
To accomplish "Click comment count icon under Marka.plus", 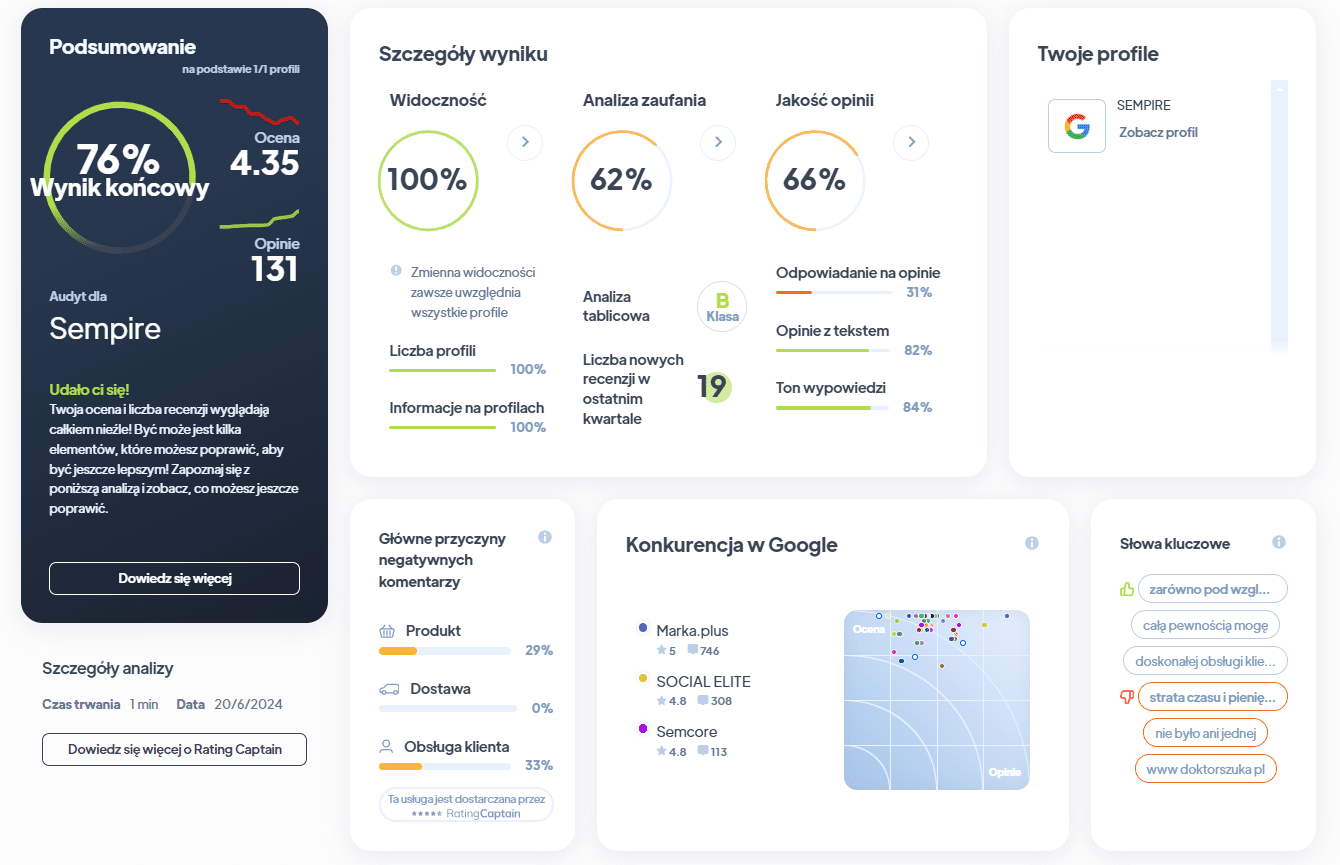I will coord(693,651).
